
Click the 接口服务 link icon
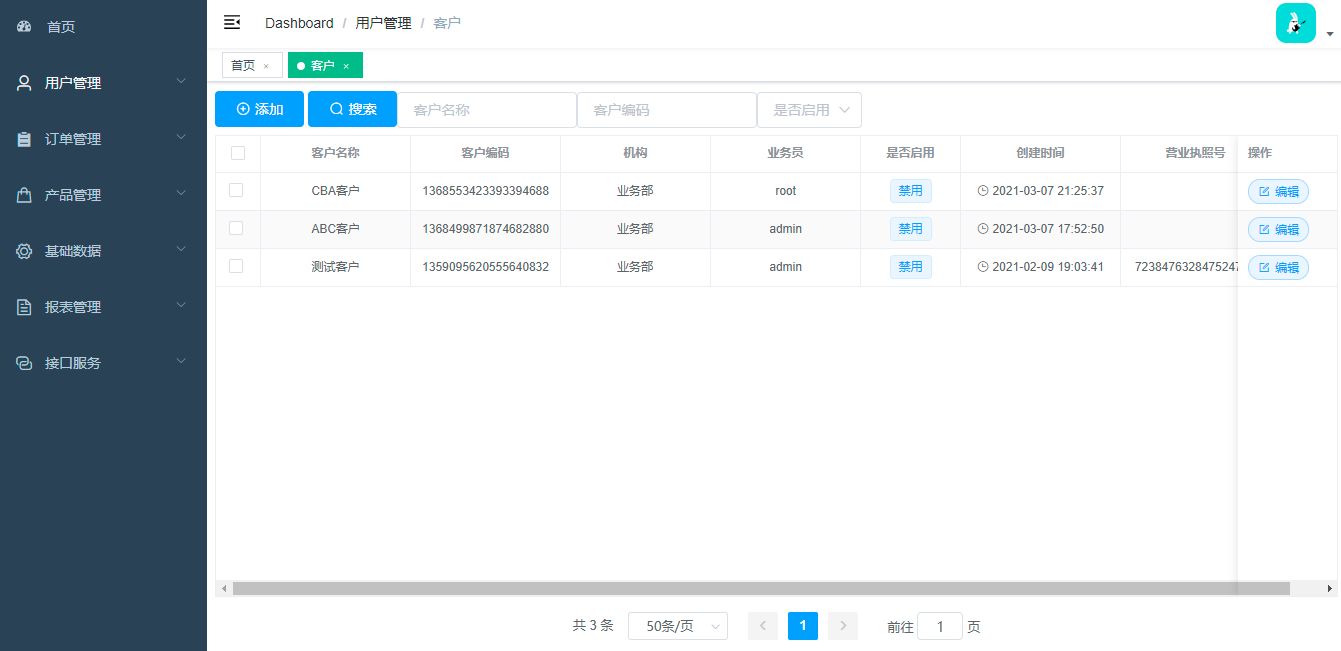[x=24, y=363]
